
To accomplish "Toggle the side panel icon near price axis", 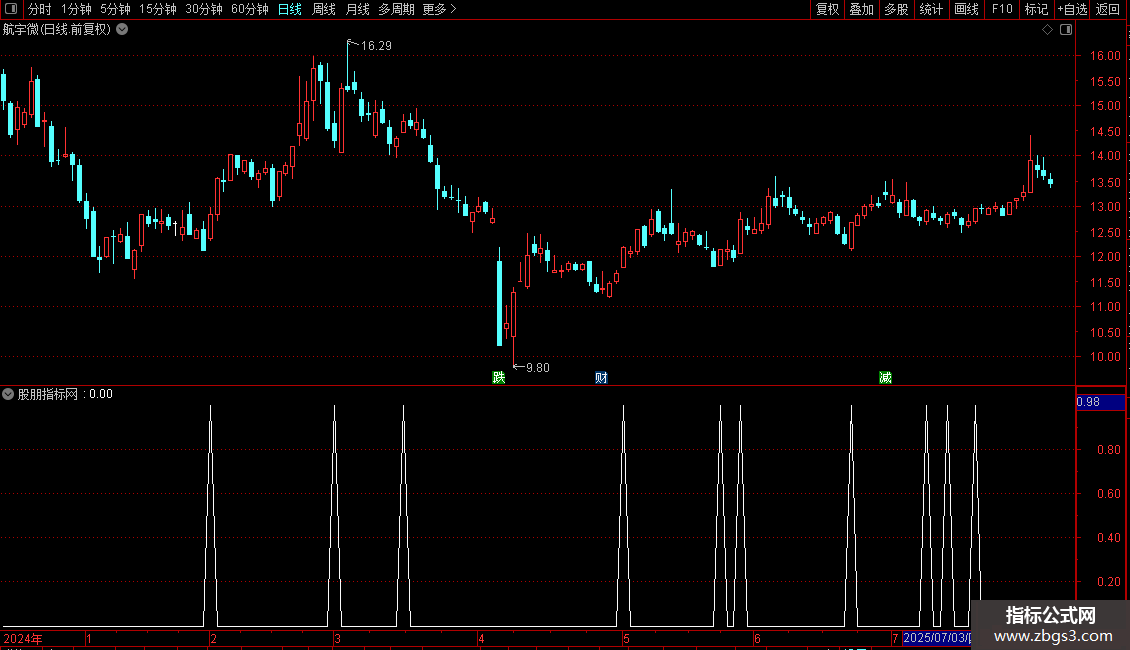I will (x=1066, y=30).
